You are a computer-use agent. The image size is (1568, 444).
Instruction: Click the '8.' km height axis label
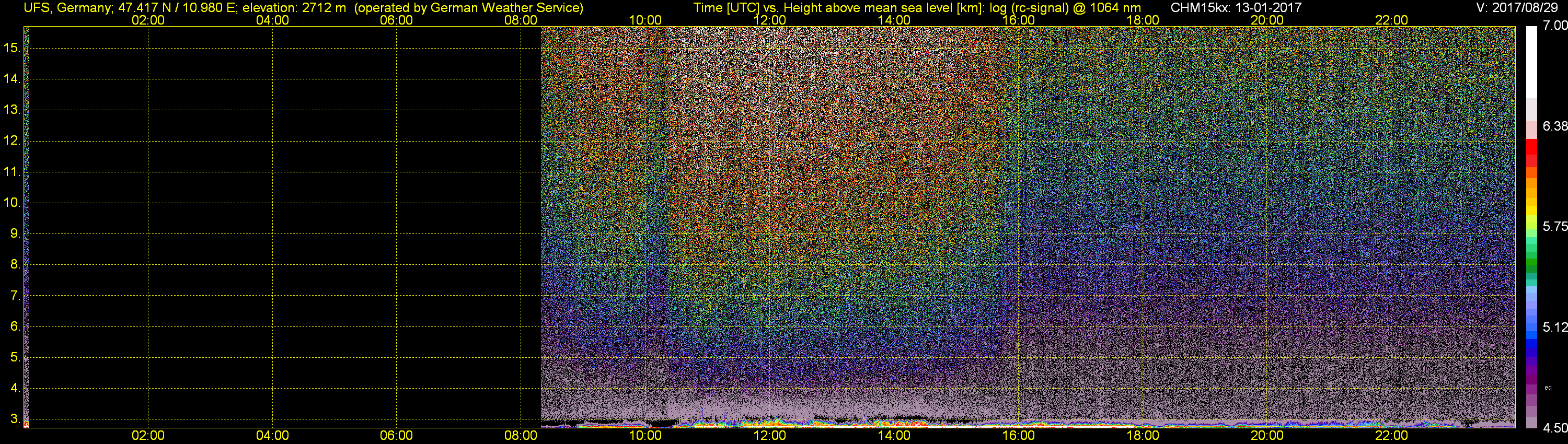click(x=15, y=264)
